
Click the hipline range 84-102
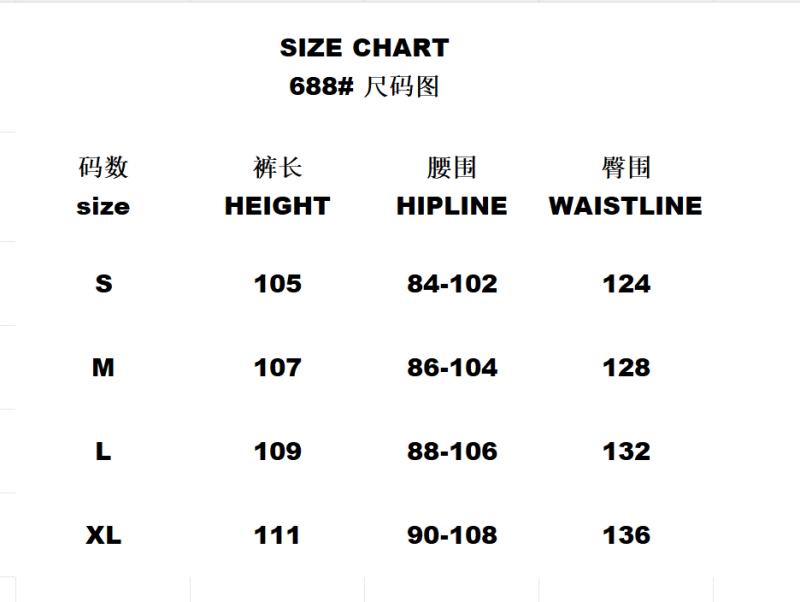[x=452, y=284]
